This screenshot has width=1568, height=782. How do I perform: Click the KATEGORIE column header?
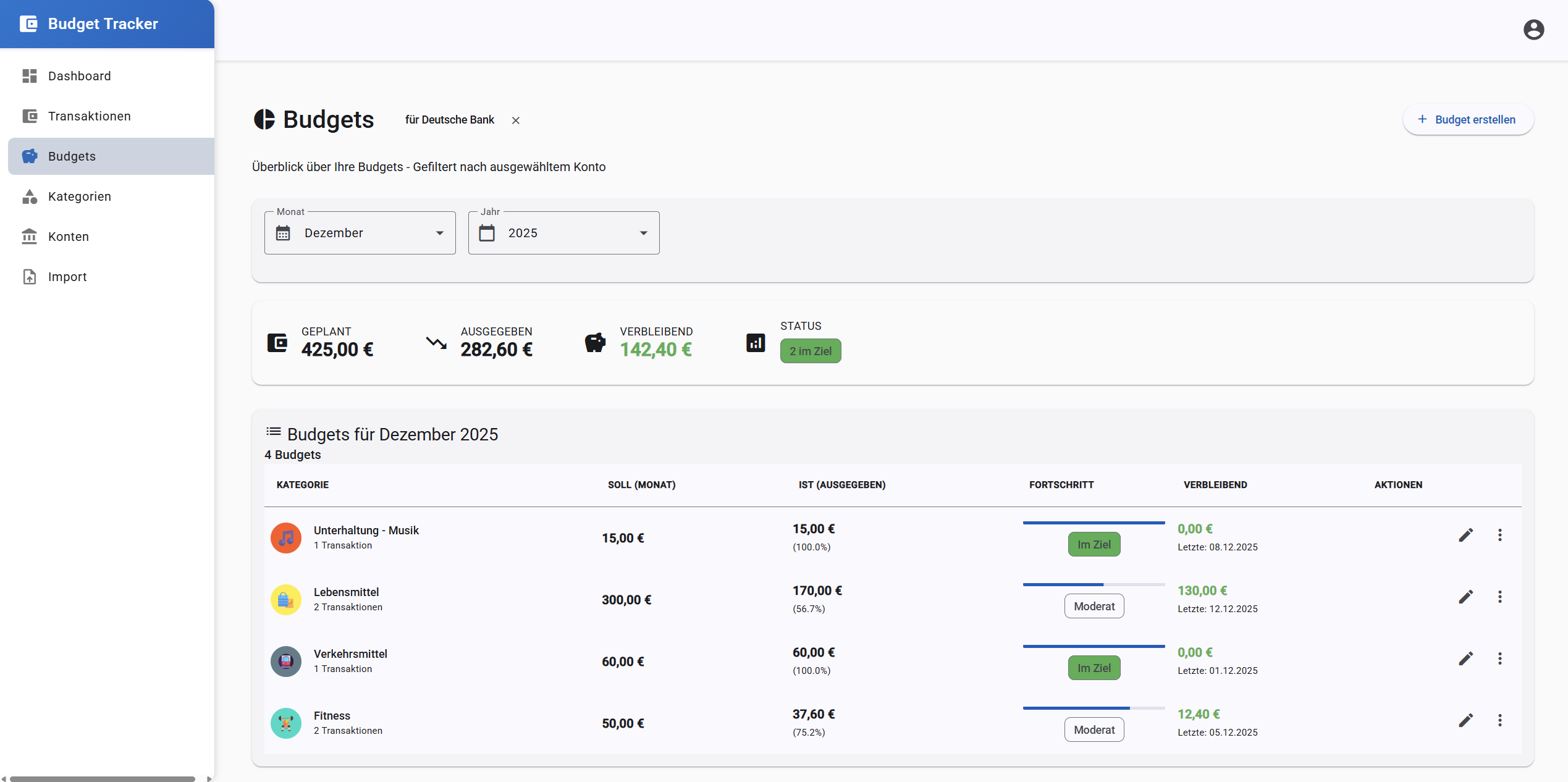tap(303, 485)
